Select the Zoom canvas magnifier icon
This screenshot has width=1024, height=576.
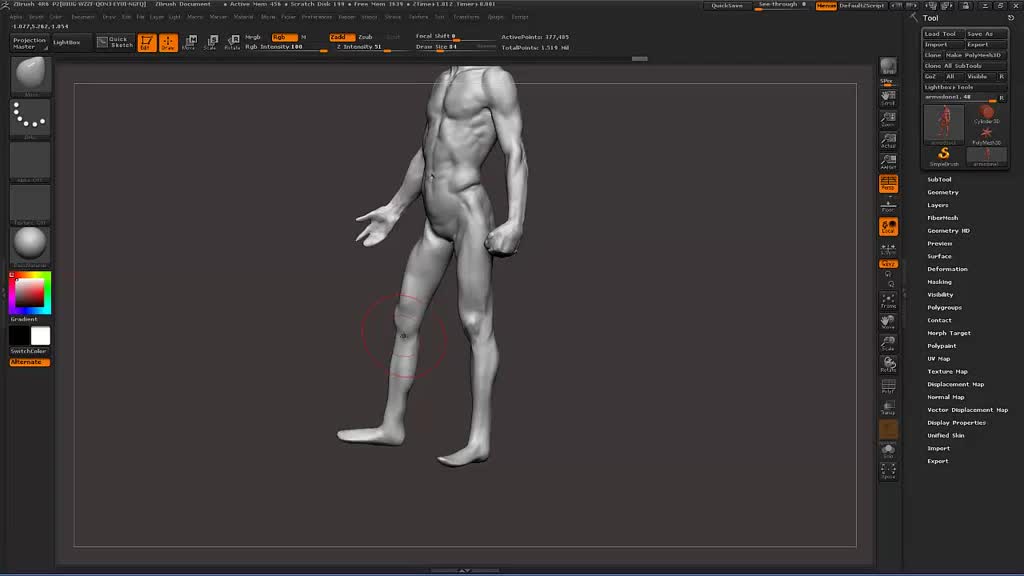coord(888,119)
